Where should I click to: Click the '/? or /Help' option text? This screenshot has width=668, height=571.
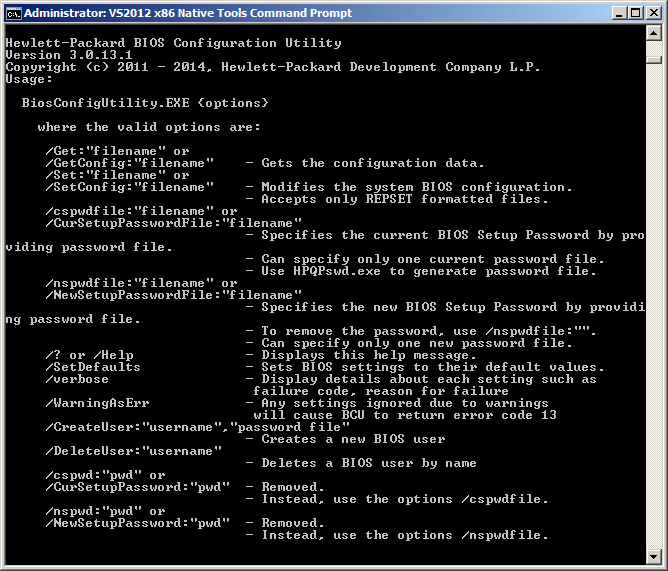click(x=89, y=355)
